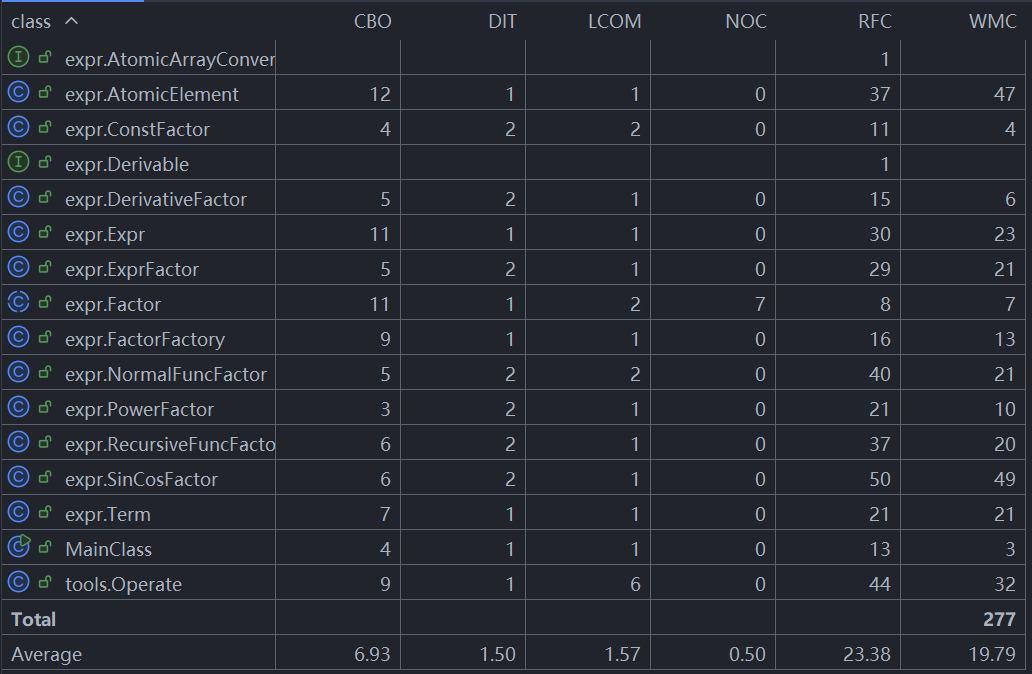
Task: Select the expr.FactorFactory entry
Action: pos(513,339)
